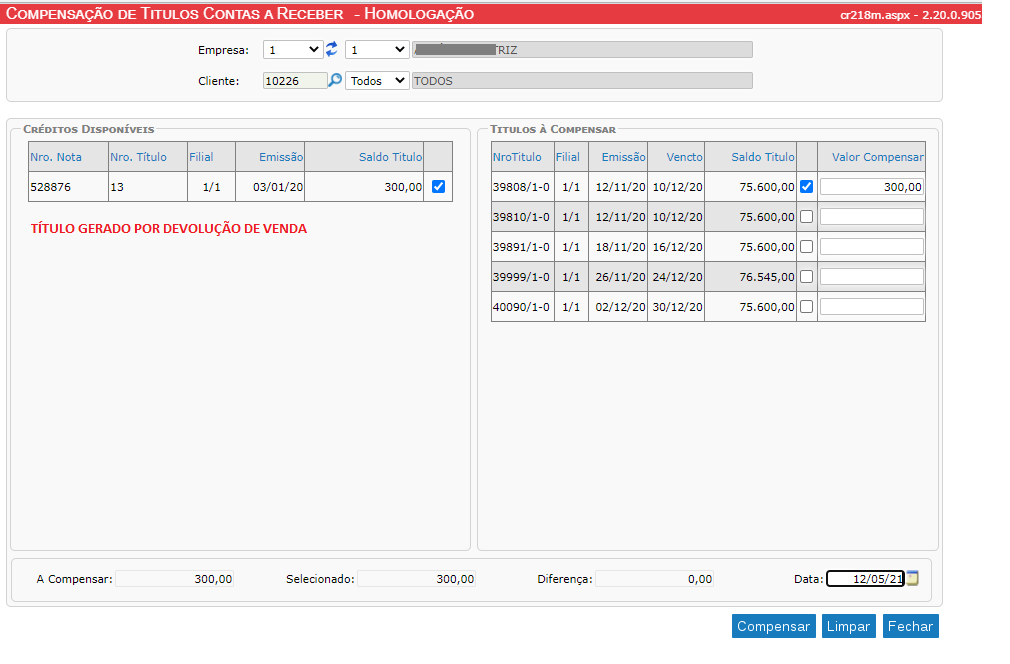Click the blue refresh arrows beside Empresa
This screenshot has width=1010, height=664.
(332, 49)
